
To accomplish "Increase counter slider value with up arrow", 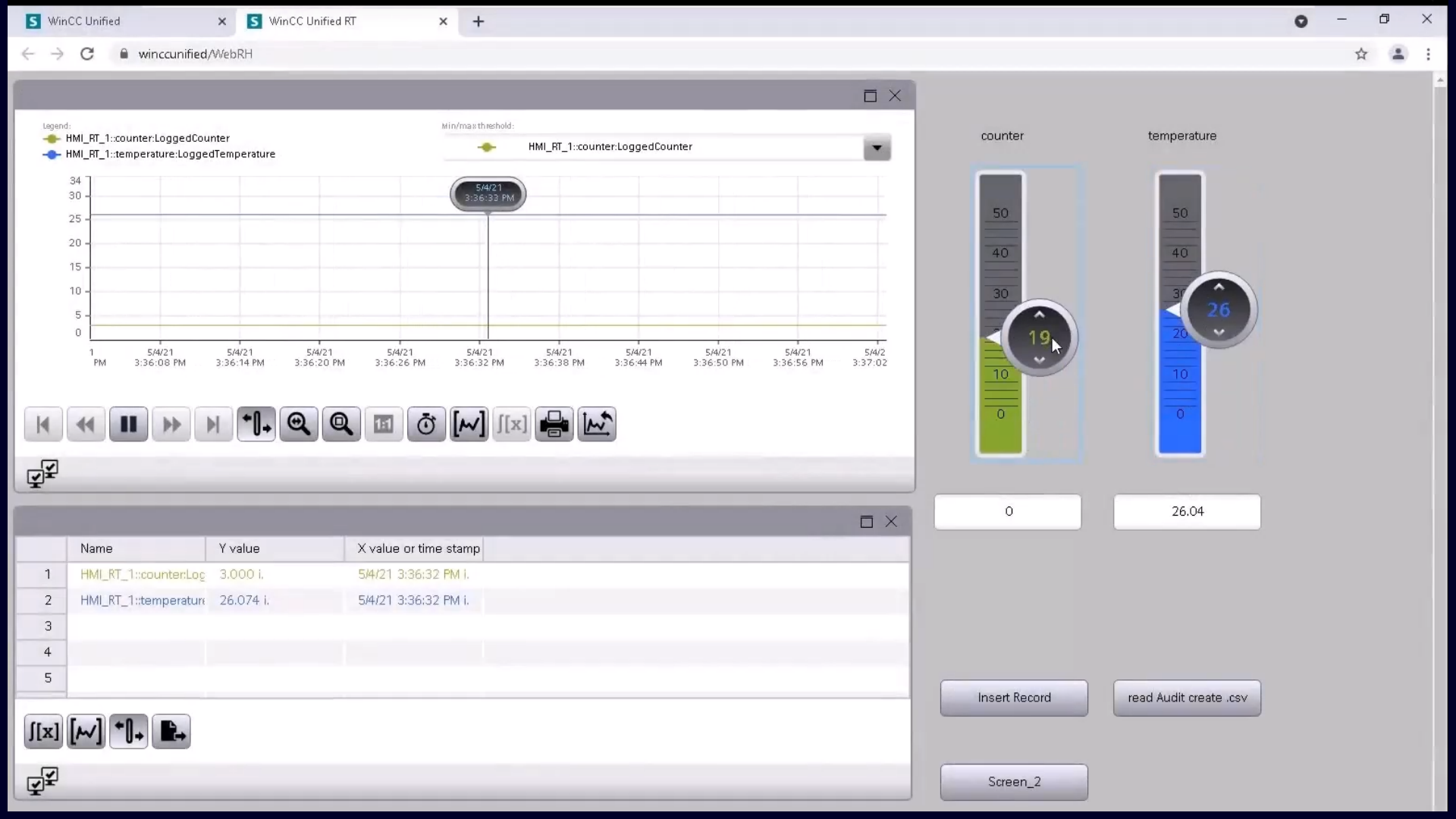I will point(1039,314).
